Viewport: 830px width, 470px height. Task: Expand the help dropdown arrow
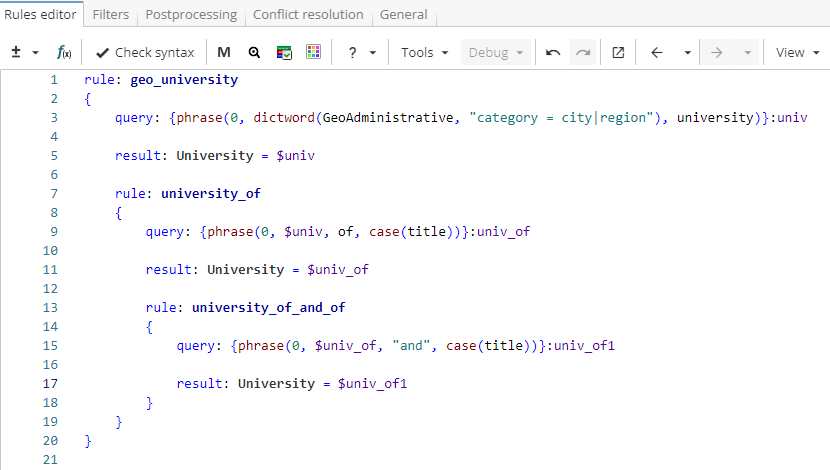coord(373,53)
